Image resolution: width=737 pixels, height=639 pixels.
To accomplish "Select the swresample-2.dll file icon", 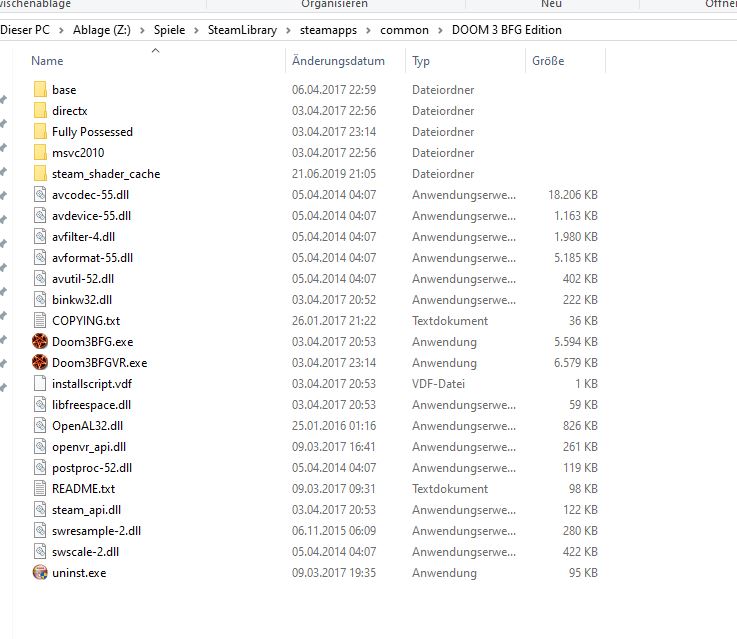I will coord(40,530).
